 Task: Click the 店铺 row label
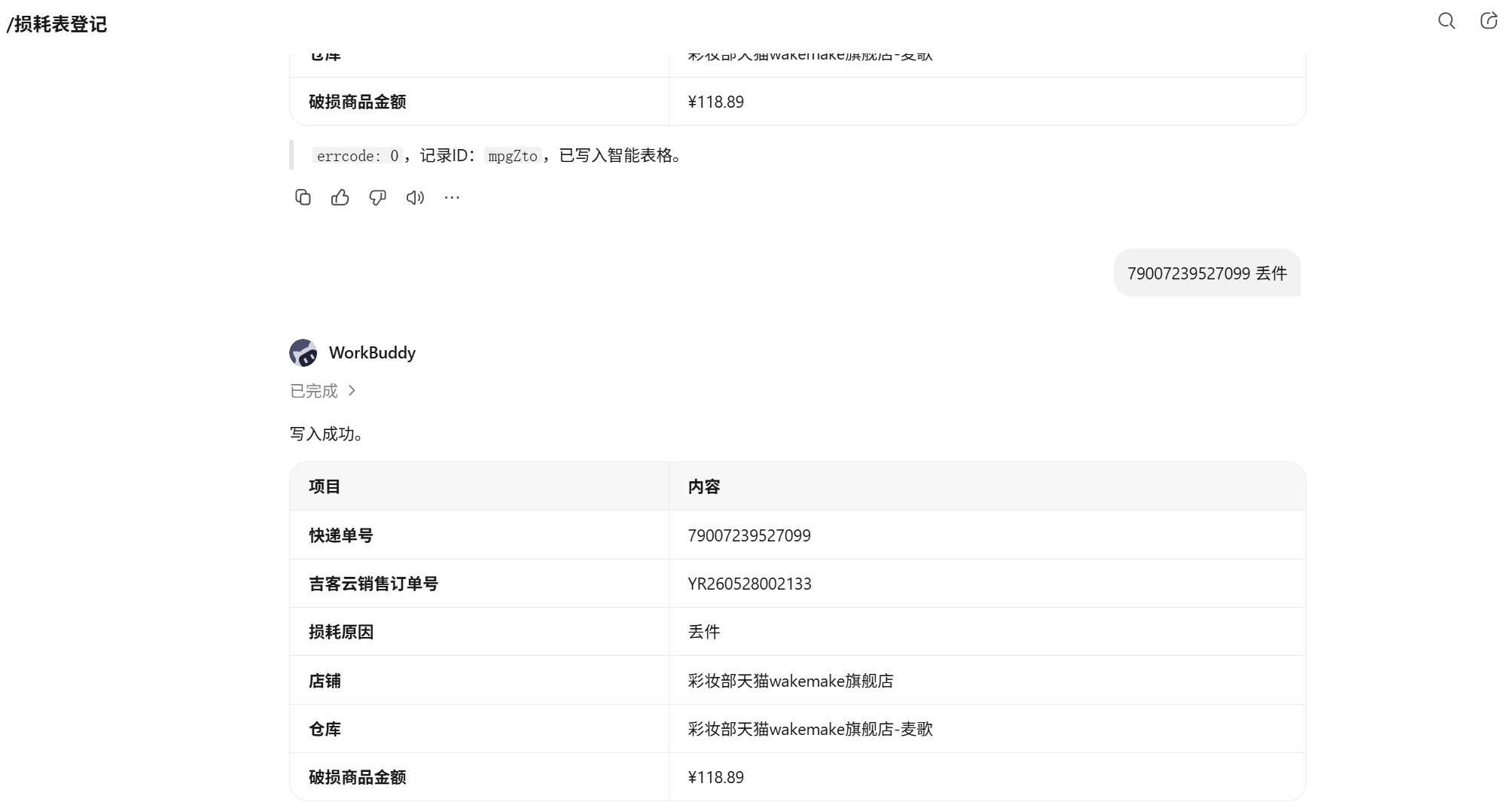[325, 681]
